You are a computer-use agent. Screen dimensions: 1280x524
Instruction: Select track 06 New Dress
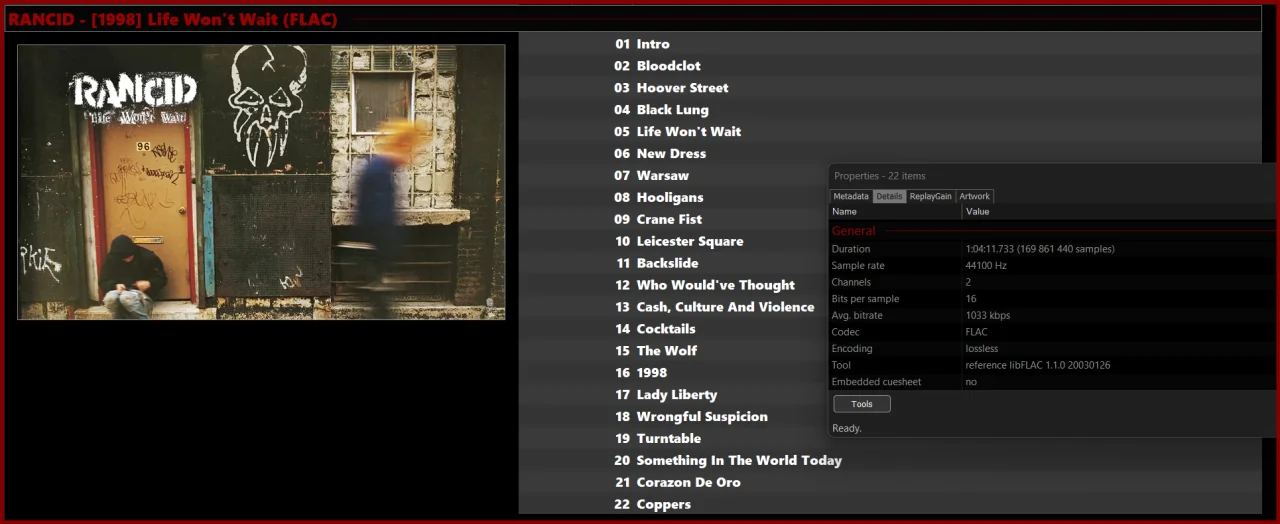click(x=890, y=154)
